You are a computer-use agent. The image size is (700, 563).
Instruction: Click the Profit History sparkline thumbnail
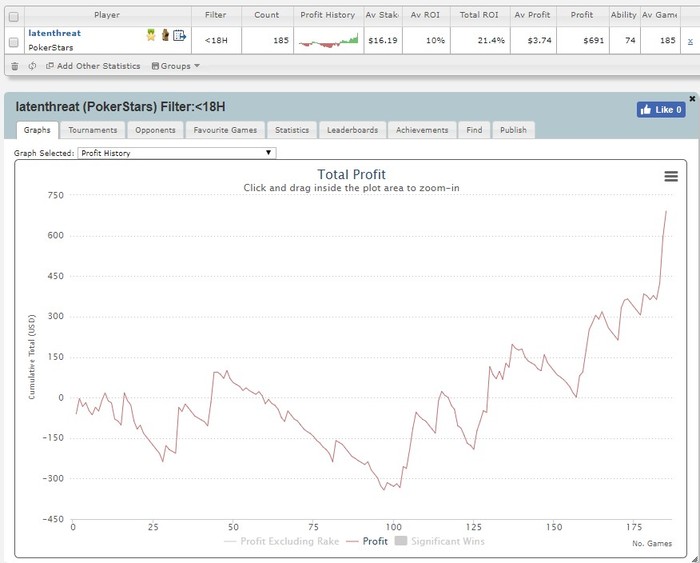coord(328,41)
